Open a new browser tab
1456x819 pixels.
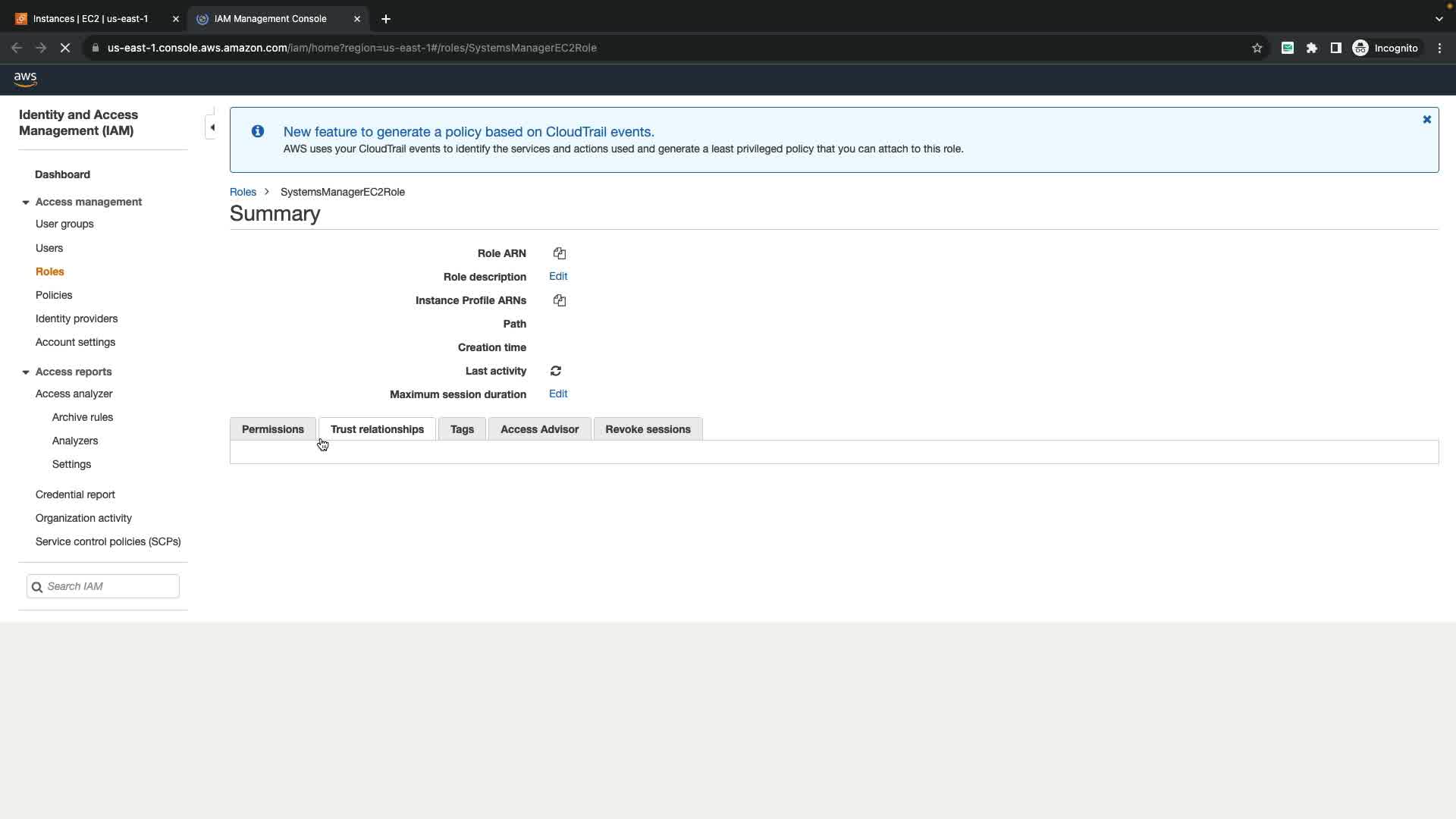[386, 19]
